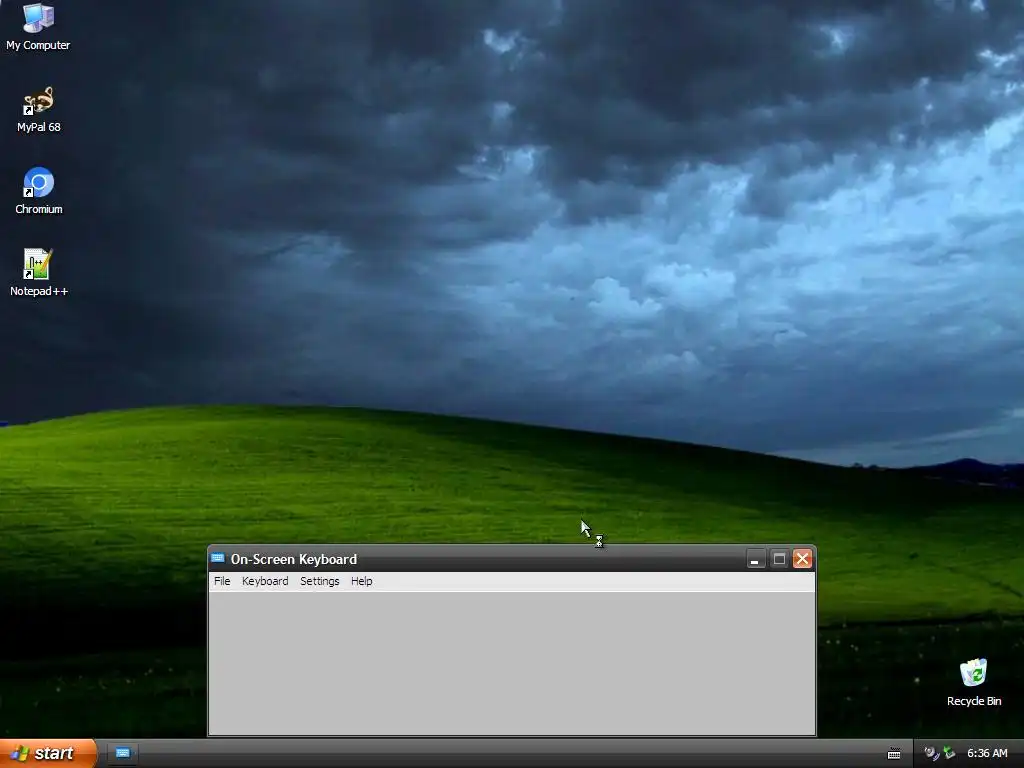The image size is (1024, 768).
Task: Open the Help menu
Action: (361, 581)
